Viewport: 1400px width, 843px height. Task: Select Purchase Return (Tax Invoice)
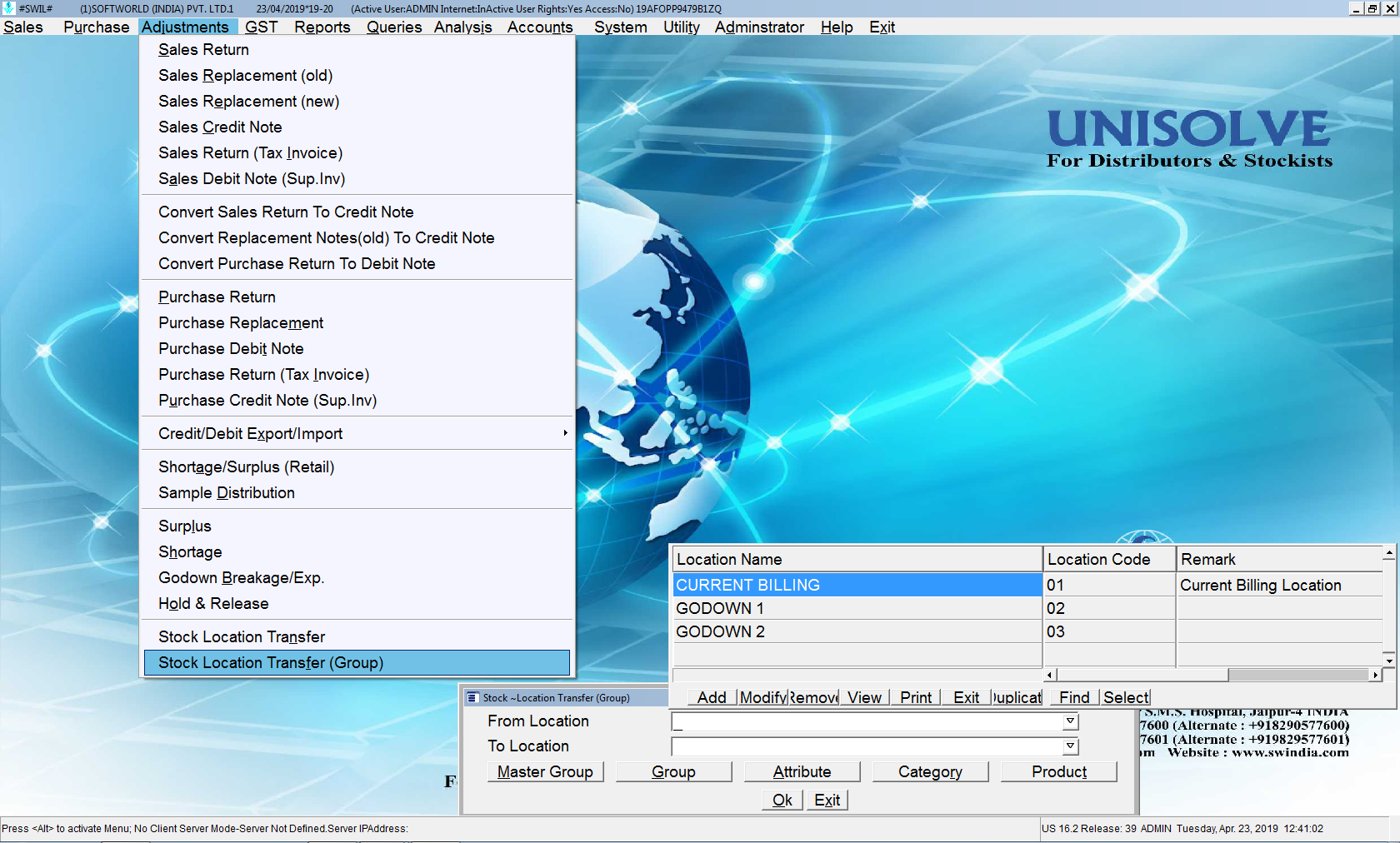pos(357,375)
